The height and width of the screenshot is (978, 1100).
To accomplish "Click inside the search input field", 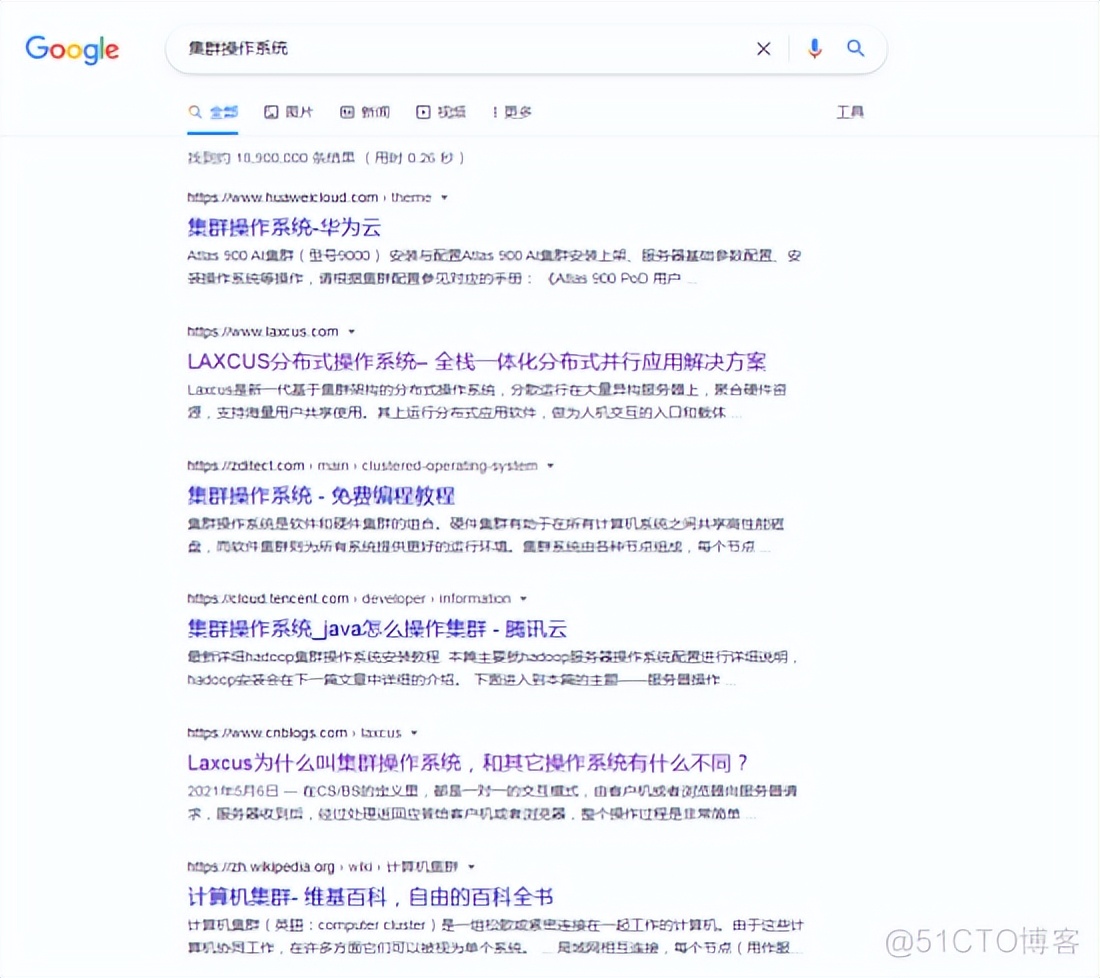I will coord(450,48).
